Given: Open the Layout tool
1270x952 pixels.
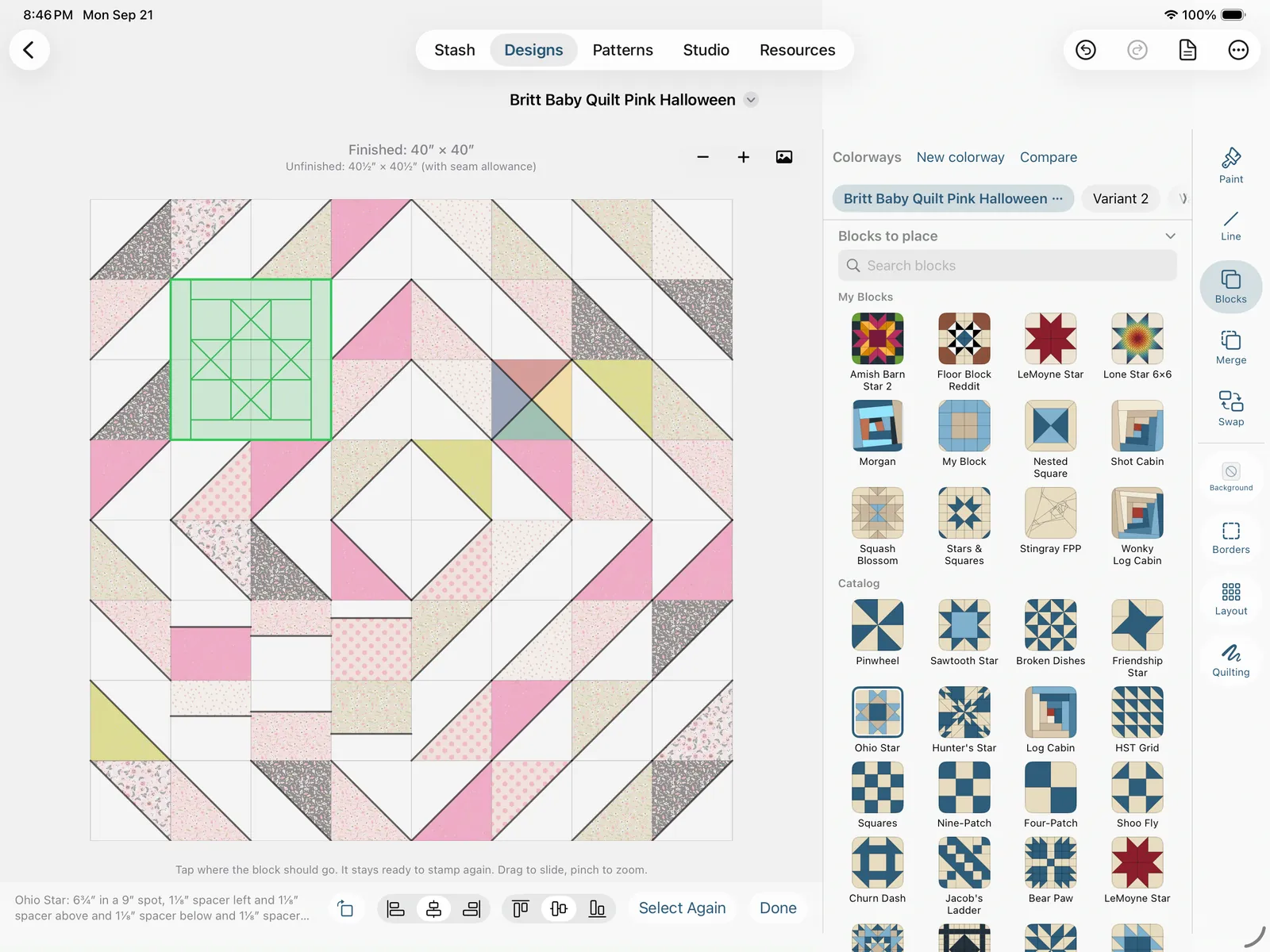Looking at the screenshot, I should pos(1230,599).
